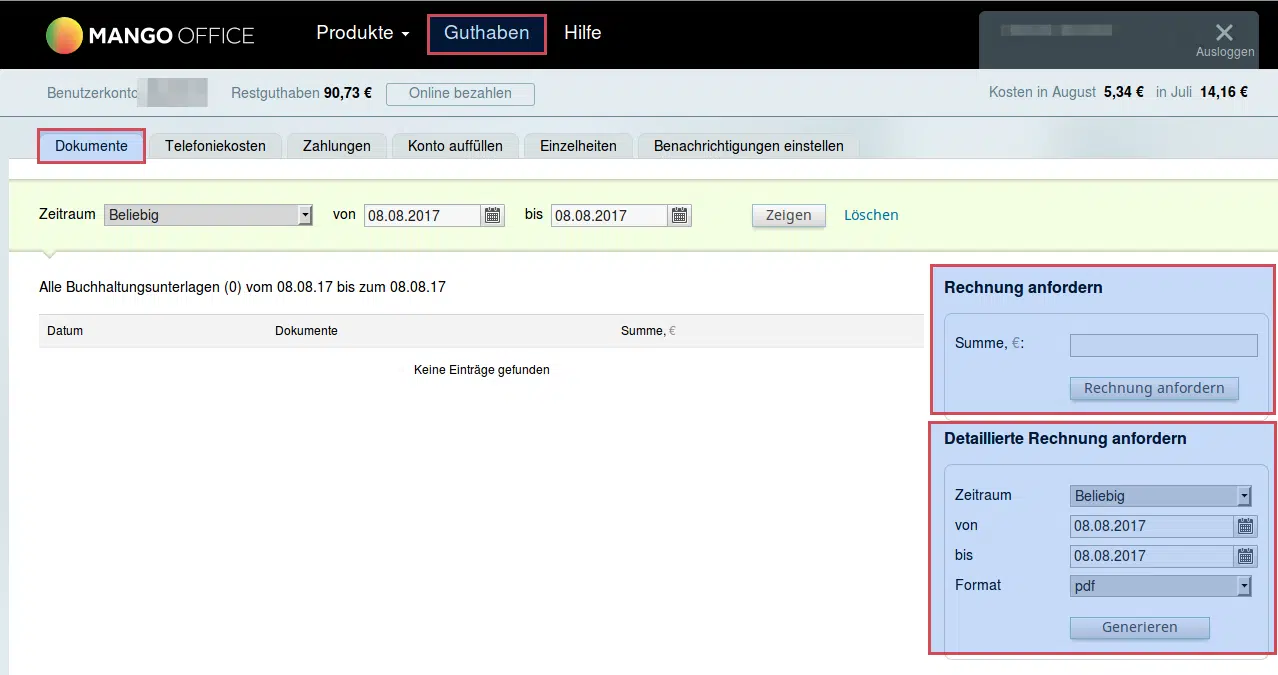Focus the Summe input field

click(x=1164, y=345)
